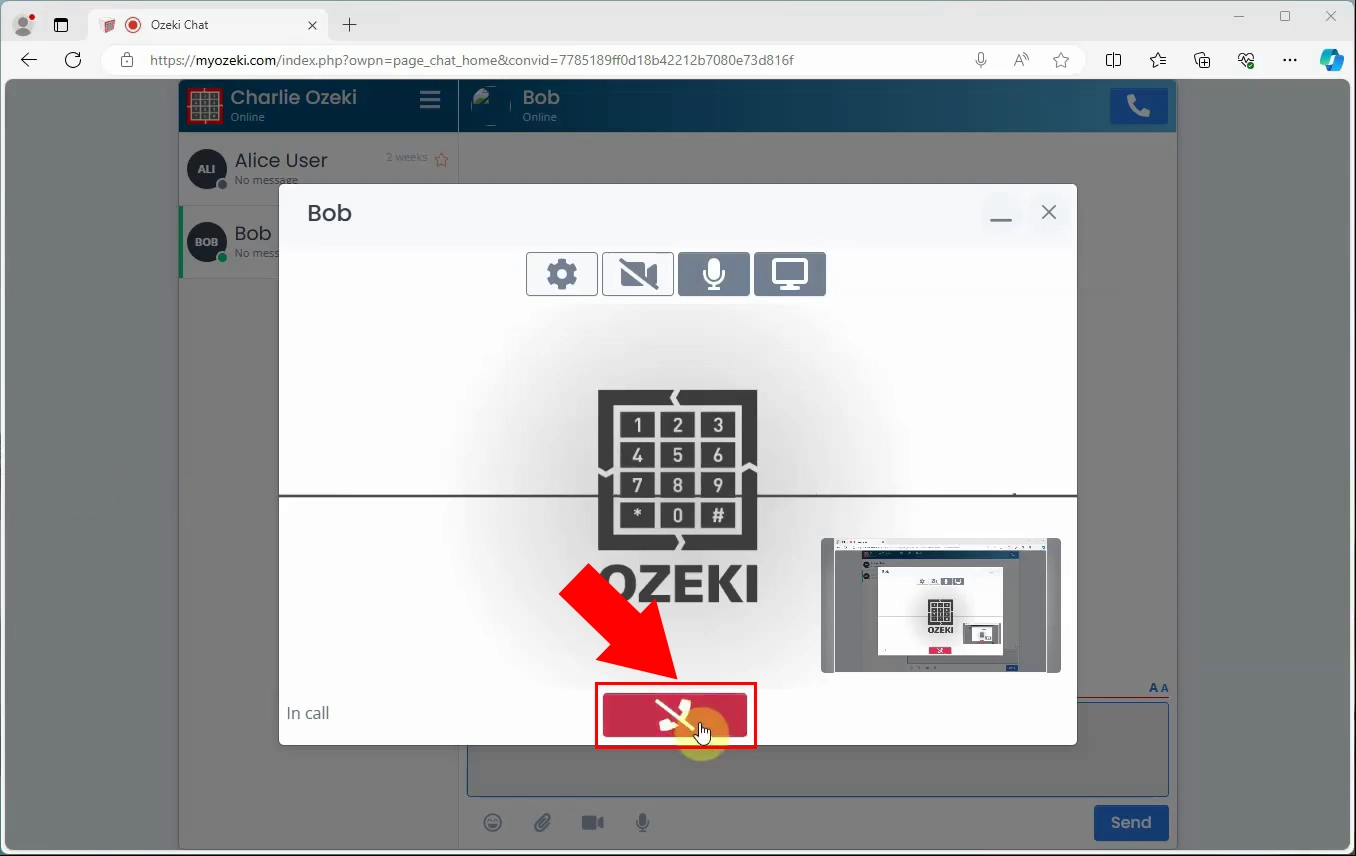Open browser profile icon
1356x856 pixels.
click(x=24, y=24)
